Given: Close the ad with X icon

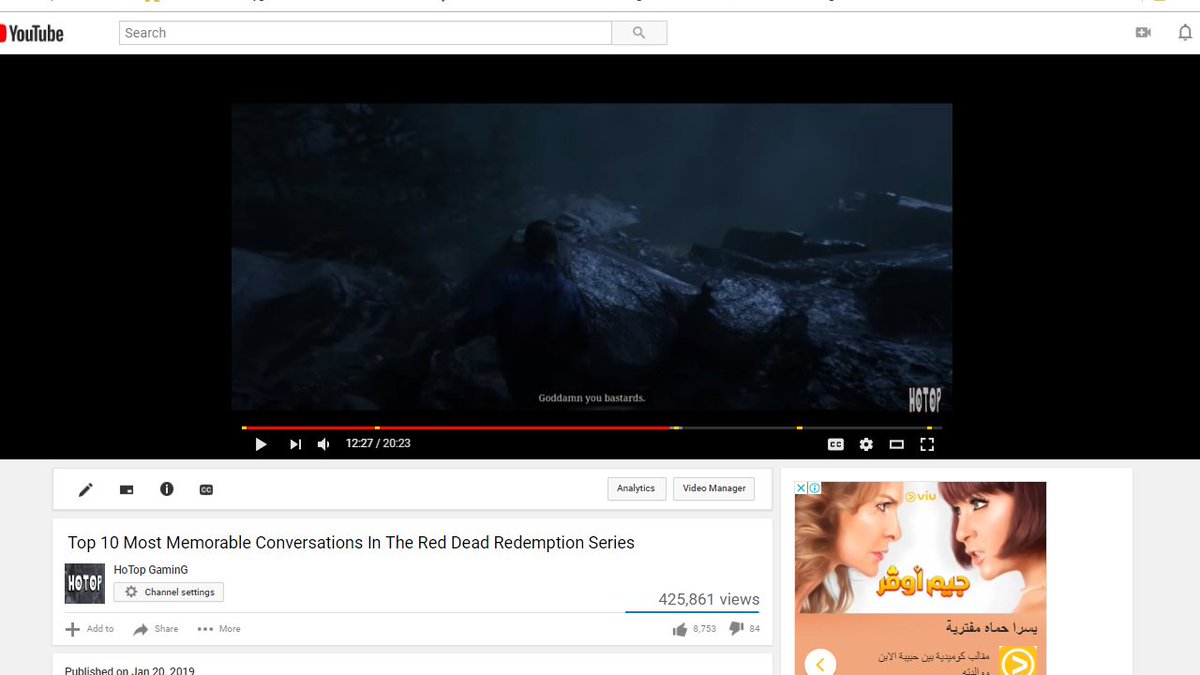Looking at the screenshot, I should click(x=801, y=488).
